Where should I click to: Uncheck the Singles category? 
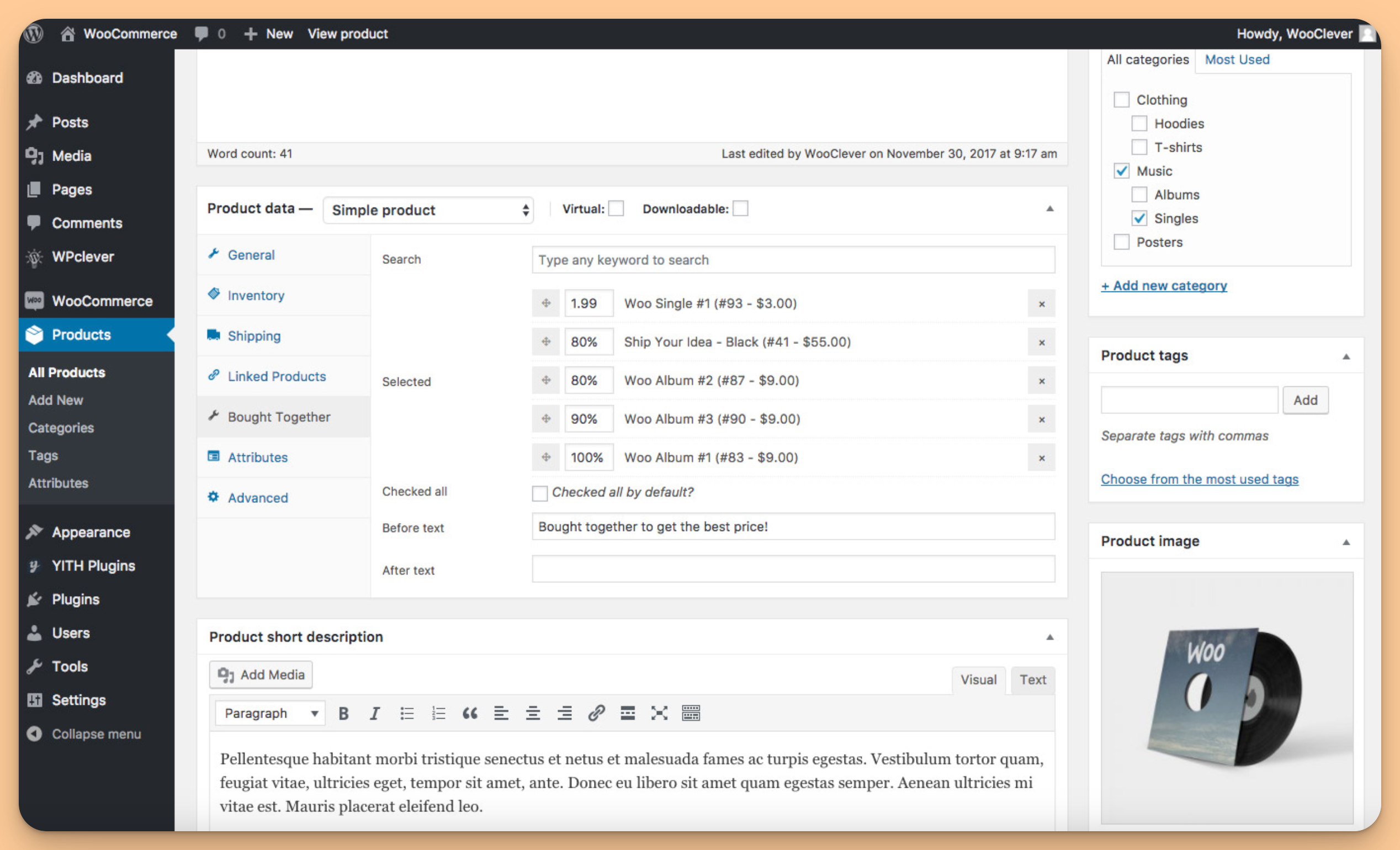tap(1139, 218)
